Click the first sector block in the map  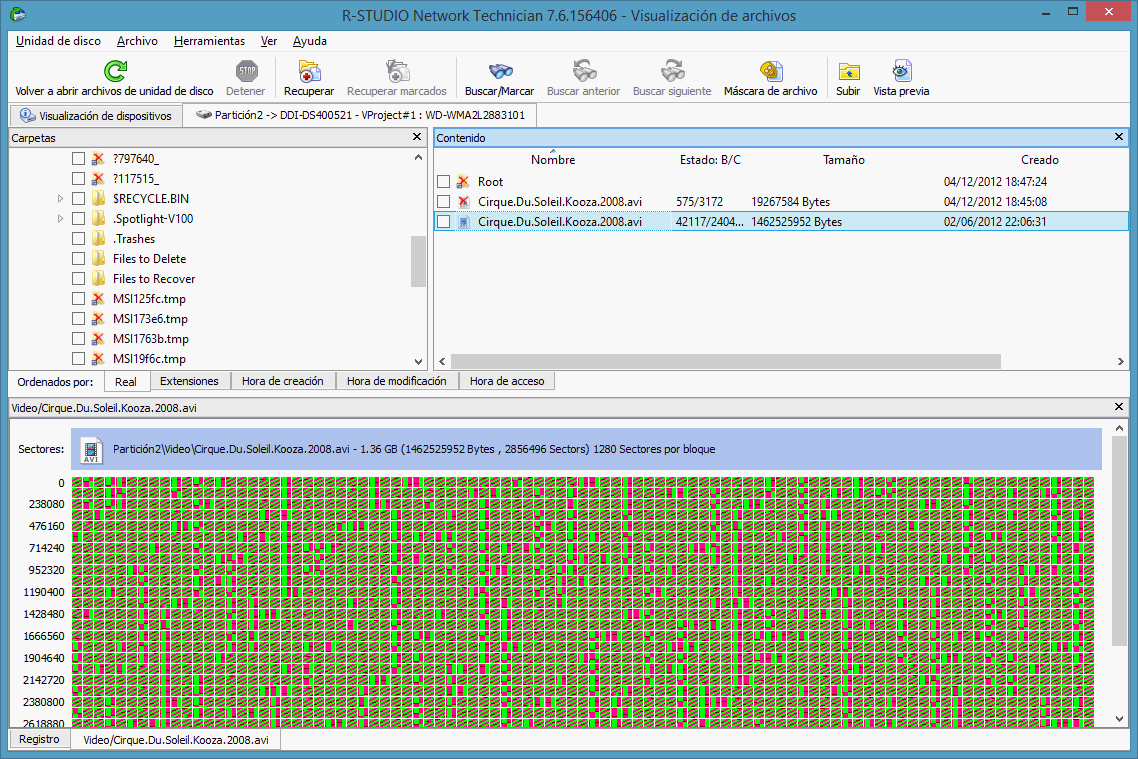[76, 483]
